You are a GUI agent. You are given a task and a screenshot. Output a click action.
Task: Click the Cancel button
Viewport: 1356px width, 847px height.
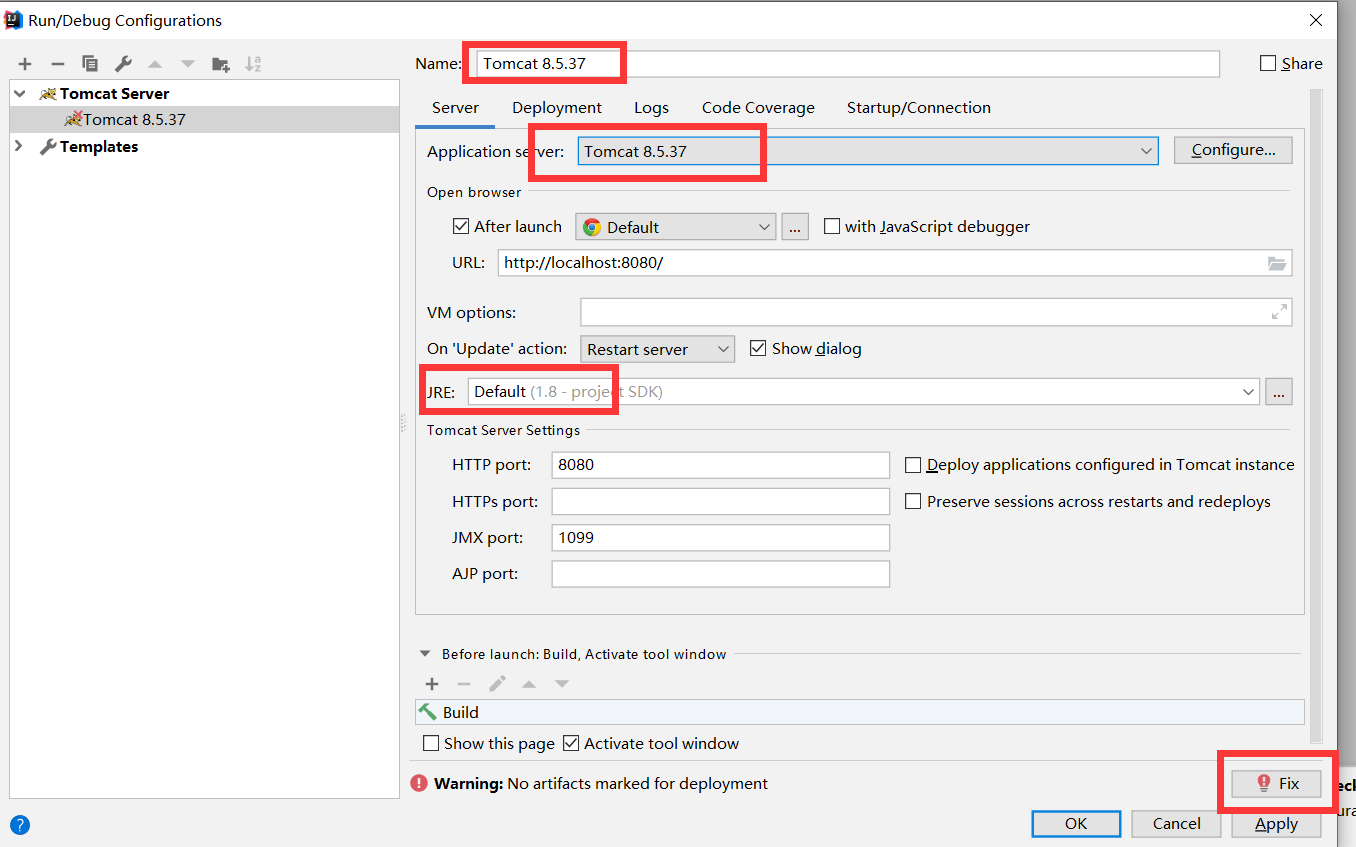point(1176,824)
